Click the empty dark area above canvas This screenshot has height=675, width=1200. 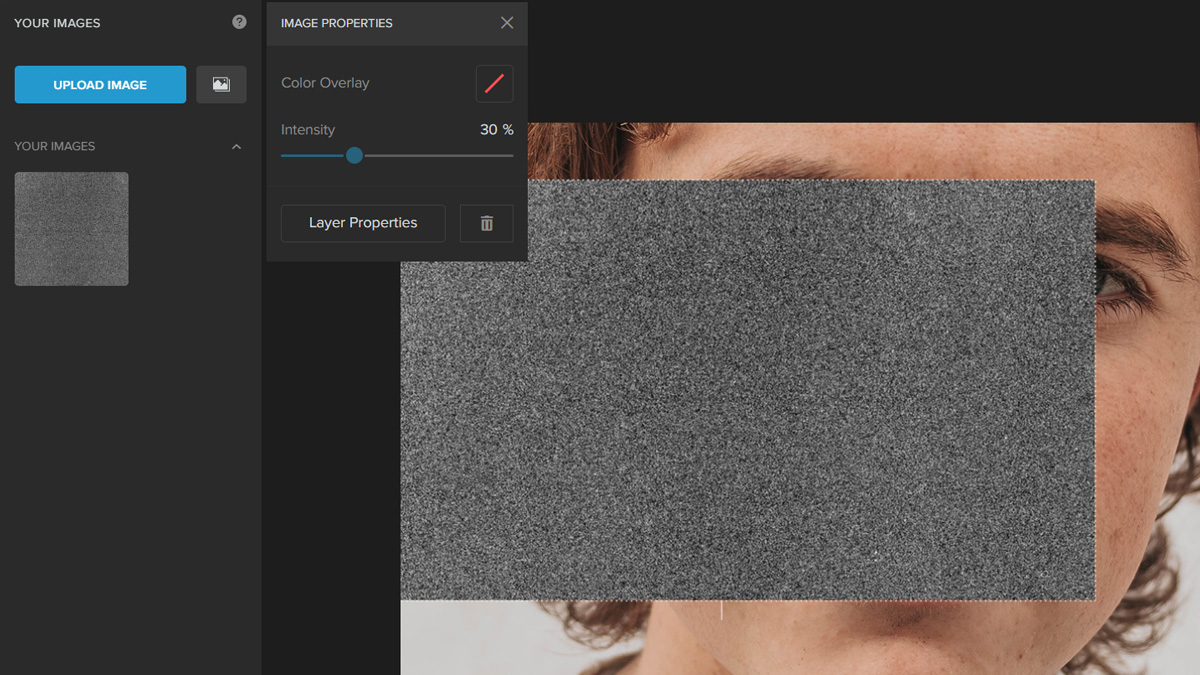point(850,60)
